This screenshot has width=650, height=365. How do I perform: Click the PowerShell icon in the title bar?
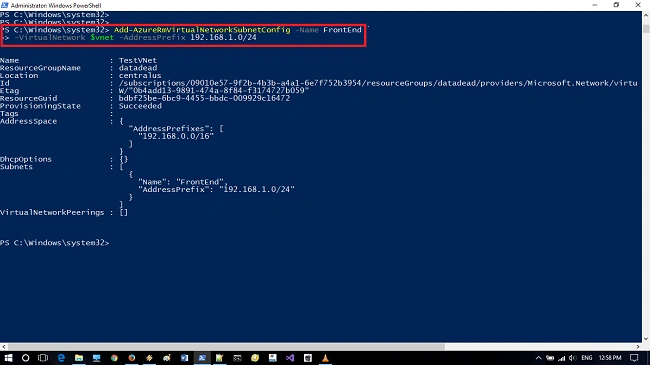(5, 5)
